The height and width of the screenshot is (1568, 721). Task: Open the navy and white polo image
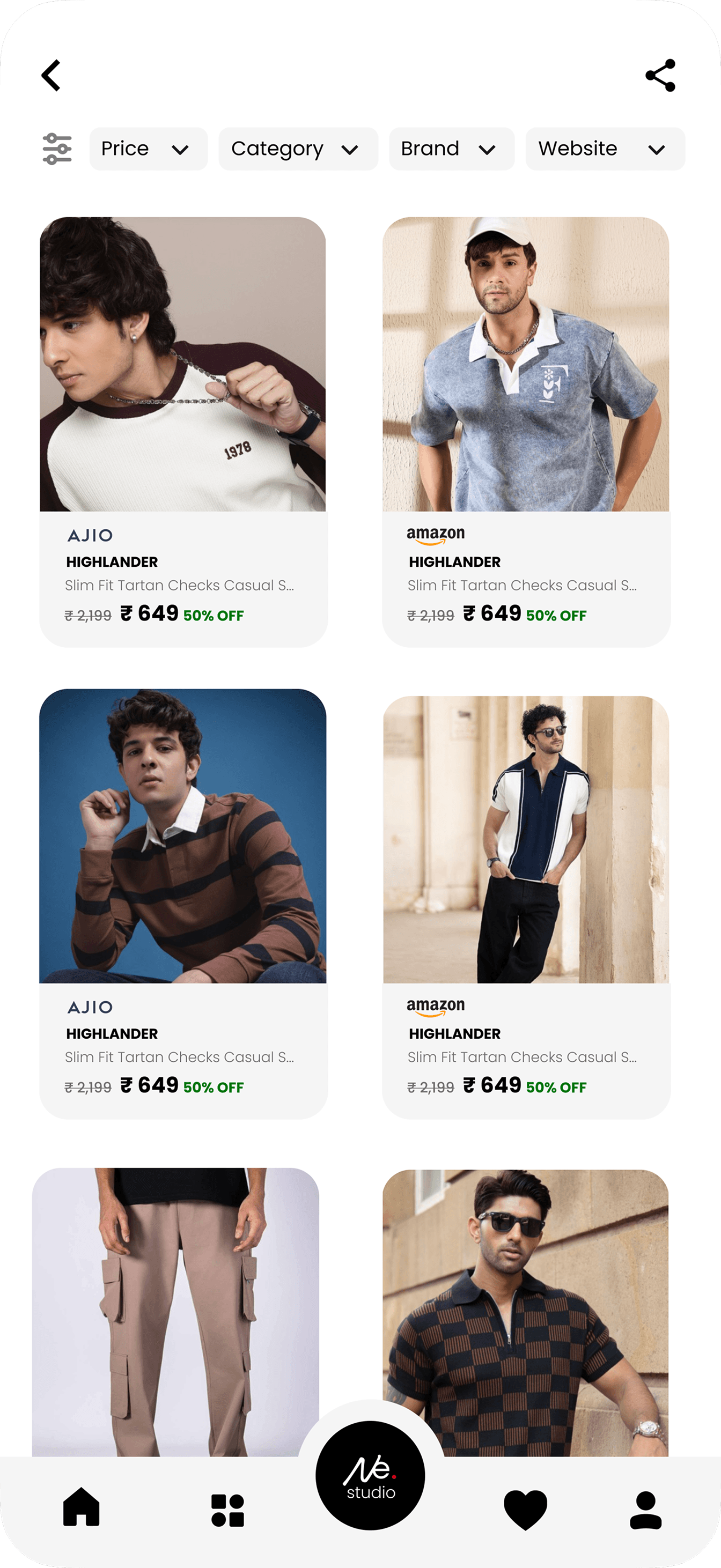tap(526, 839)
